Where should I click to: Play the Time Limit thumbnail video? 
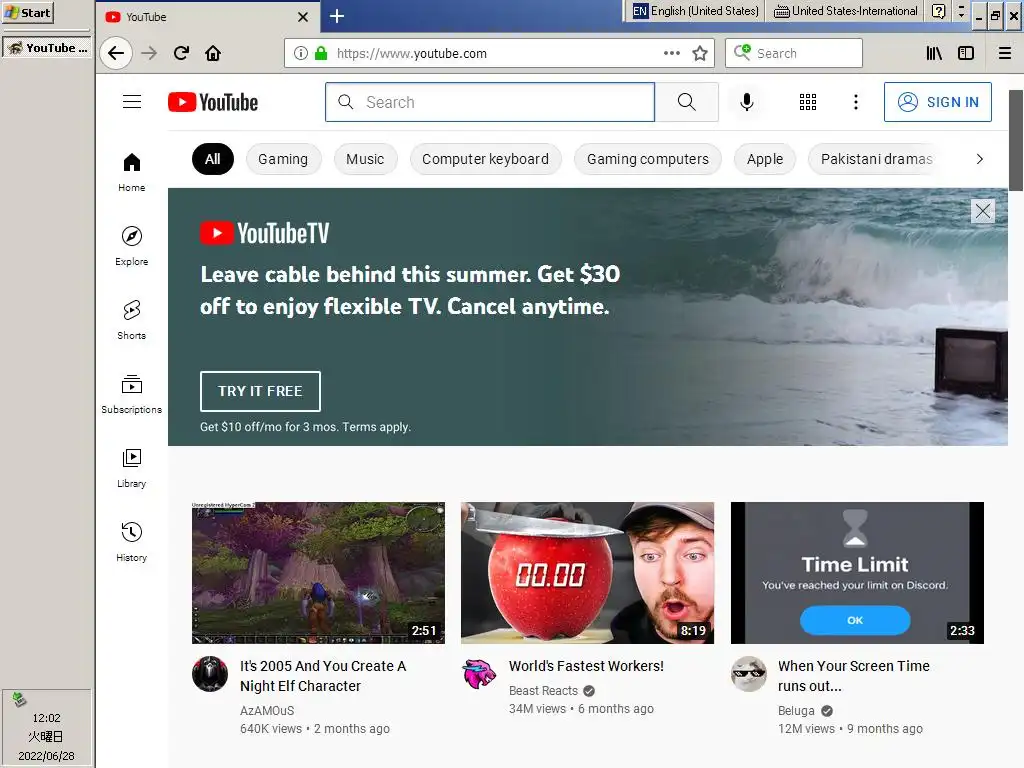pyautogui.click(x=857, y=573)
